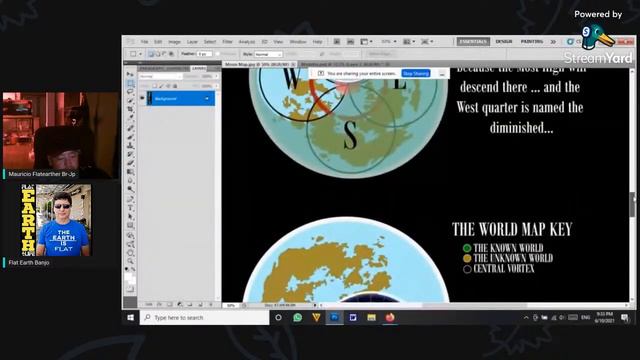Open the layer blend mode dropdown
Viewport: 640px width, 360px height.
(x=160, y=76)
